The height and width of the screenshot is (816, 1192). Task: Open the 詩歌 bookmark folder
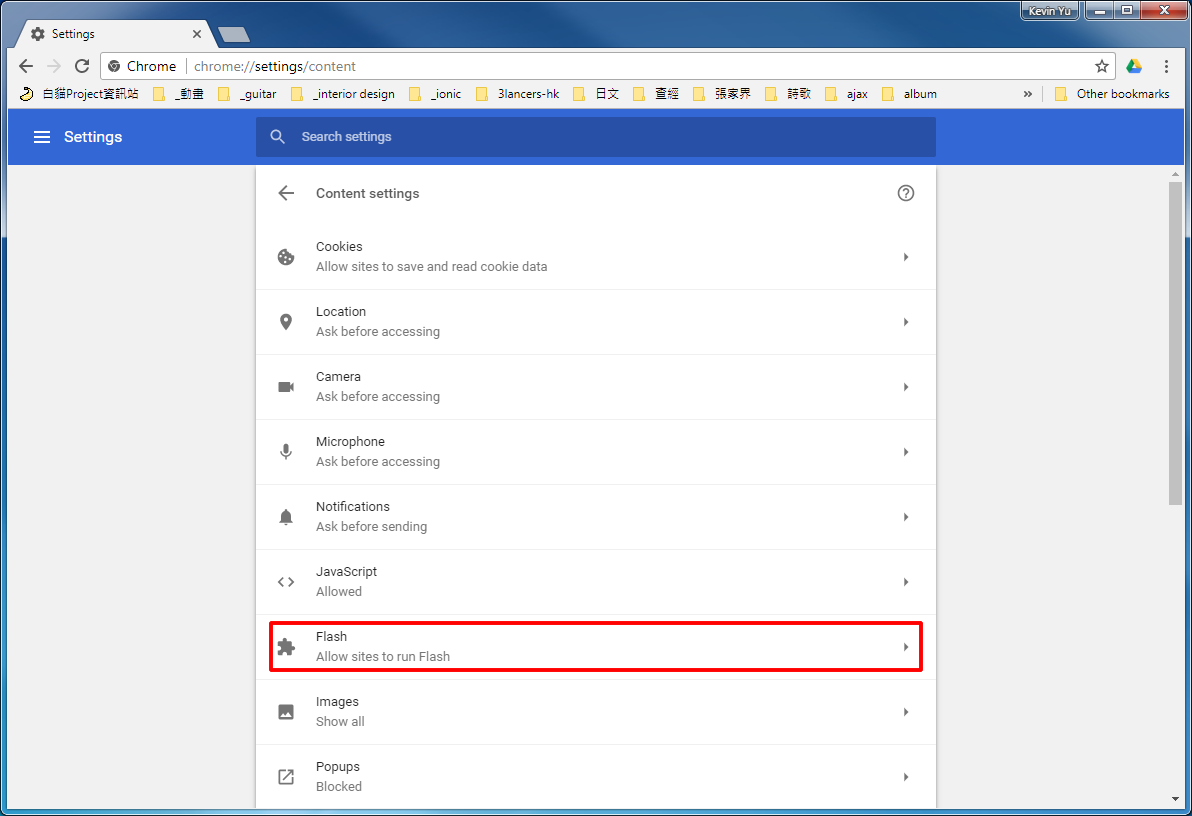[x=788, y=94]
